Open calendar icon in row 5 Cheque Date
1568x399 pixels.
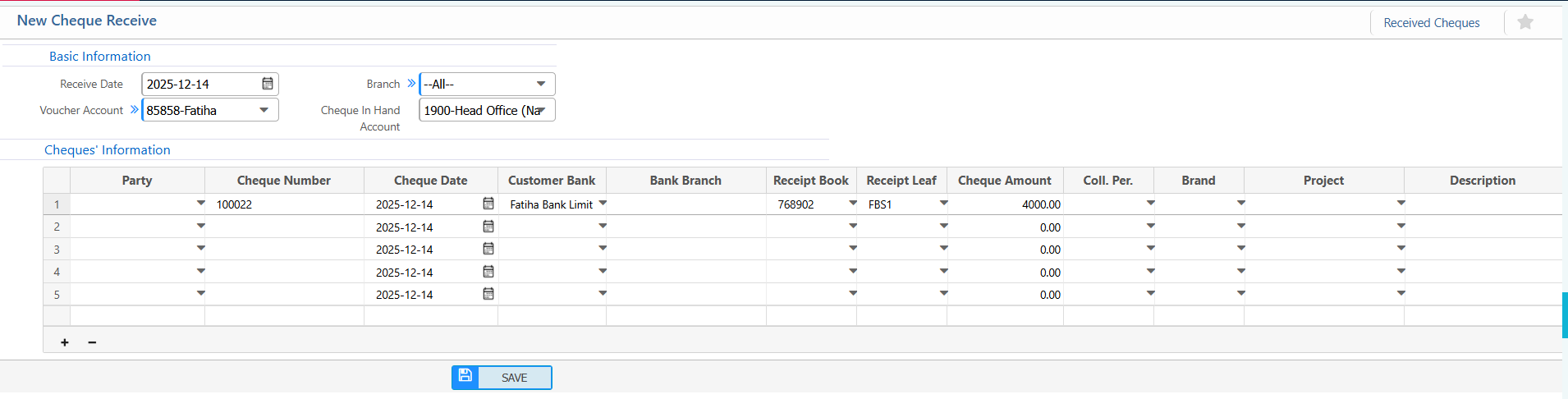(x=488, y=294)
